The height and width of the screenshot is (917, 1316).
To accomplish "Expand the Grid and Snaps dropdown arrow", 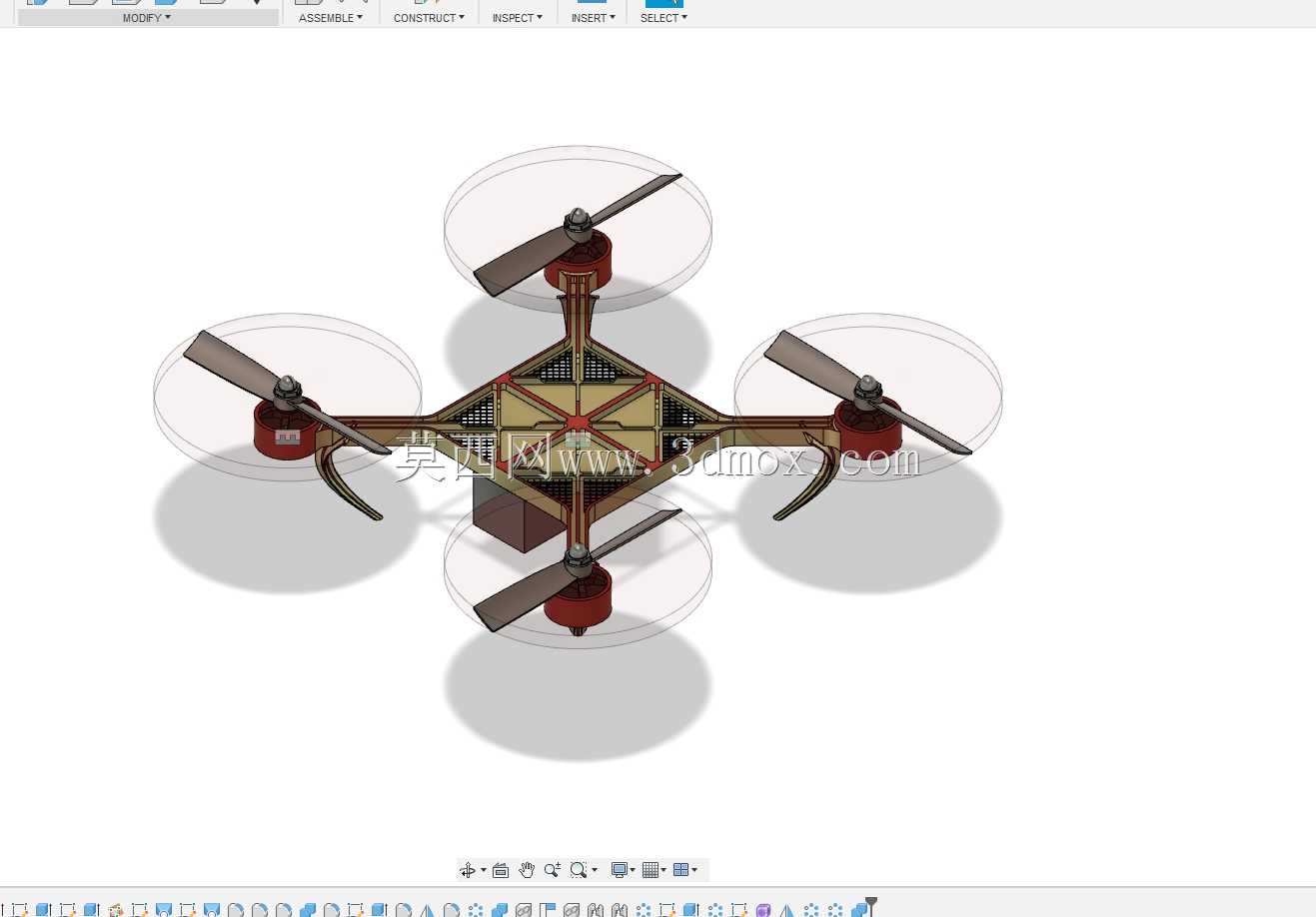I will point(663,870).
